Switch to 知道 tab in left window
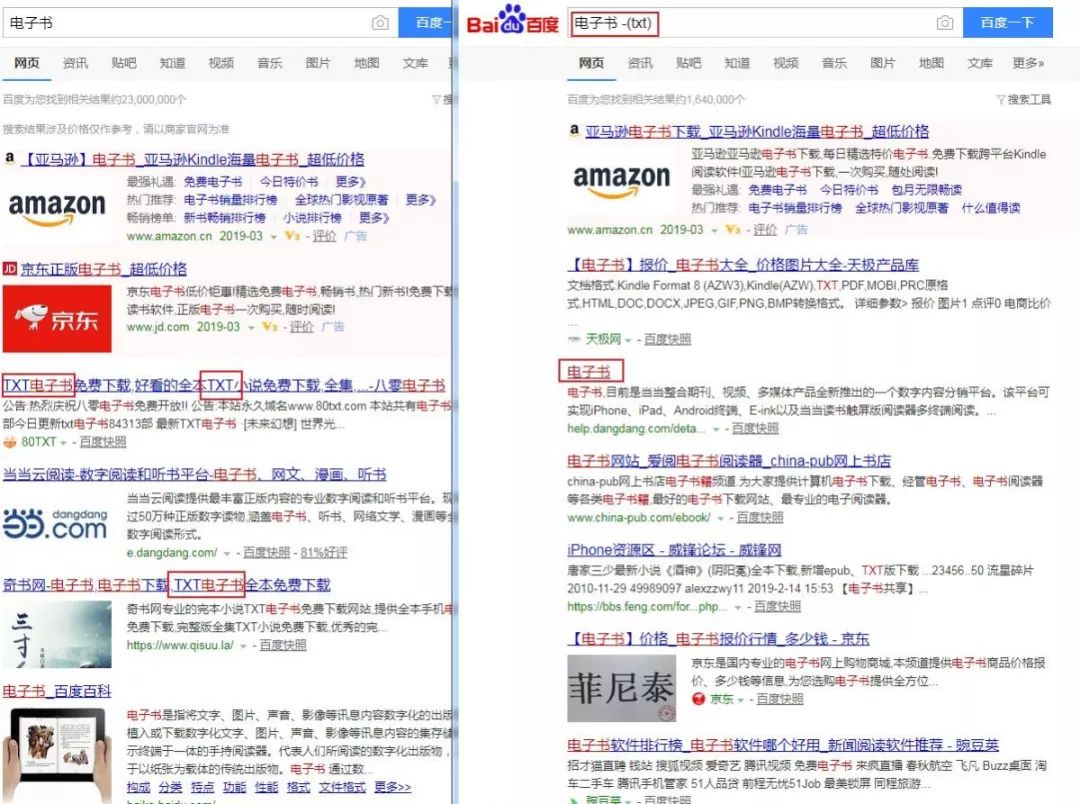Screen dimensions: 1080x804 point(172,63)
